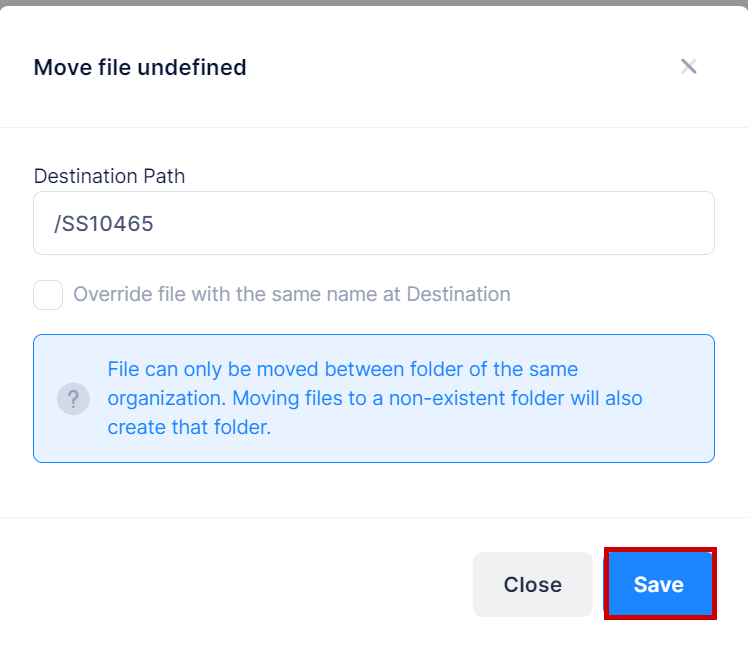This screenshot has height=646, width=748.
Task: Toggle the checkbox below Destination Path
Action: click(x=48, y=295)
